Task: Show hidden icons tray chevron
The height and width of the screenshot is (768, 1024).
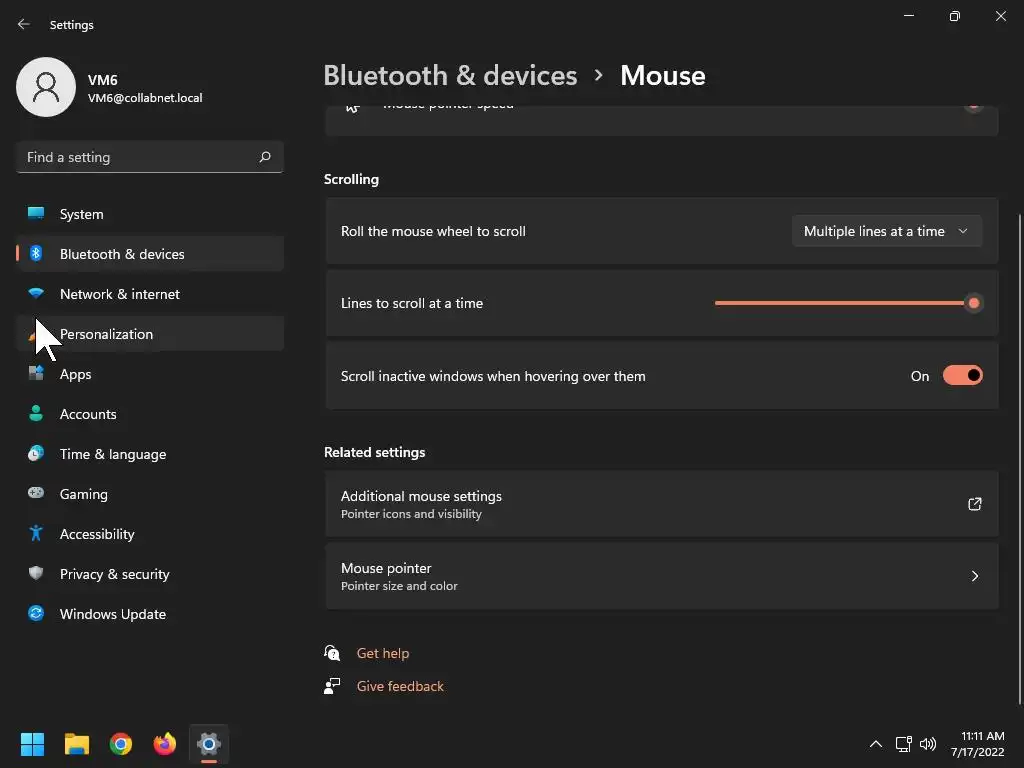Action: (876, 744)
